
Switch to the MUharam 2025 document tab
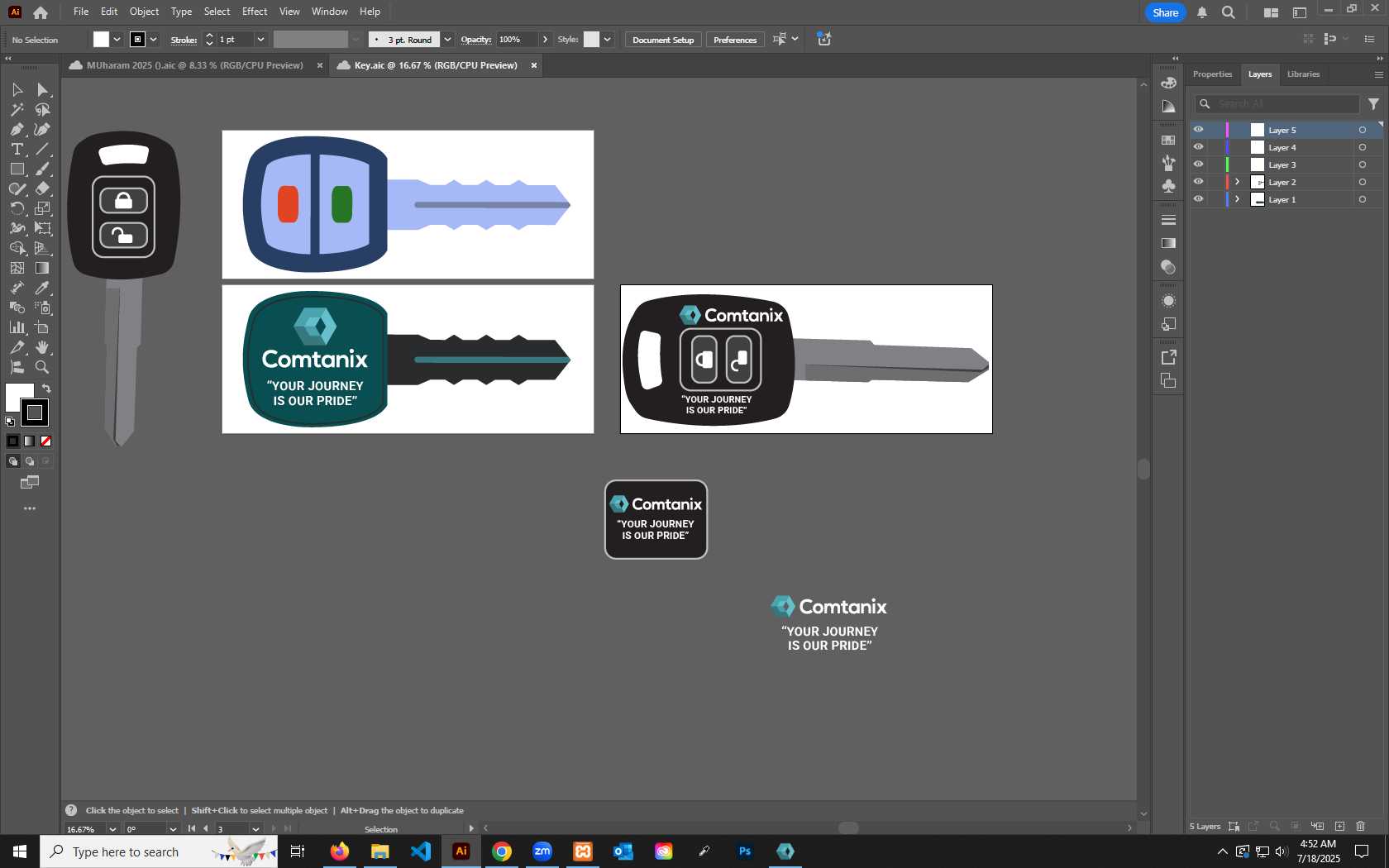(194, 65)
